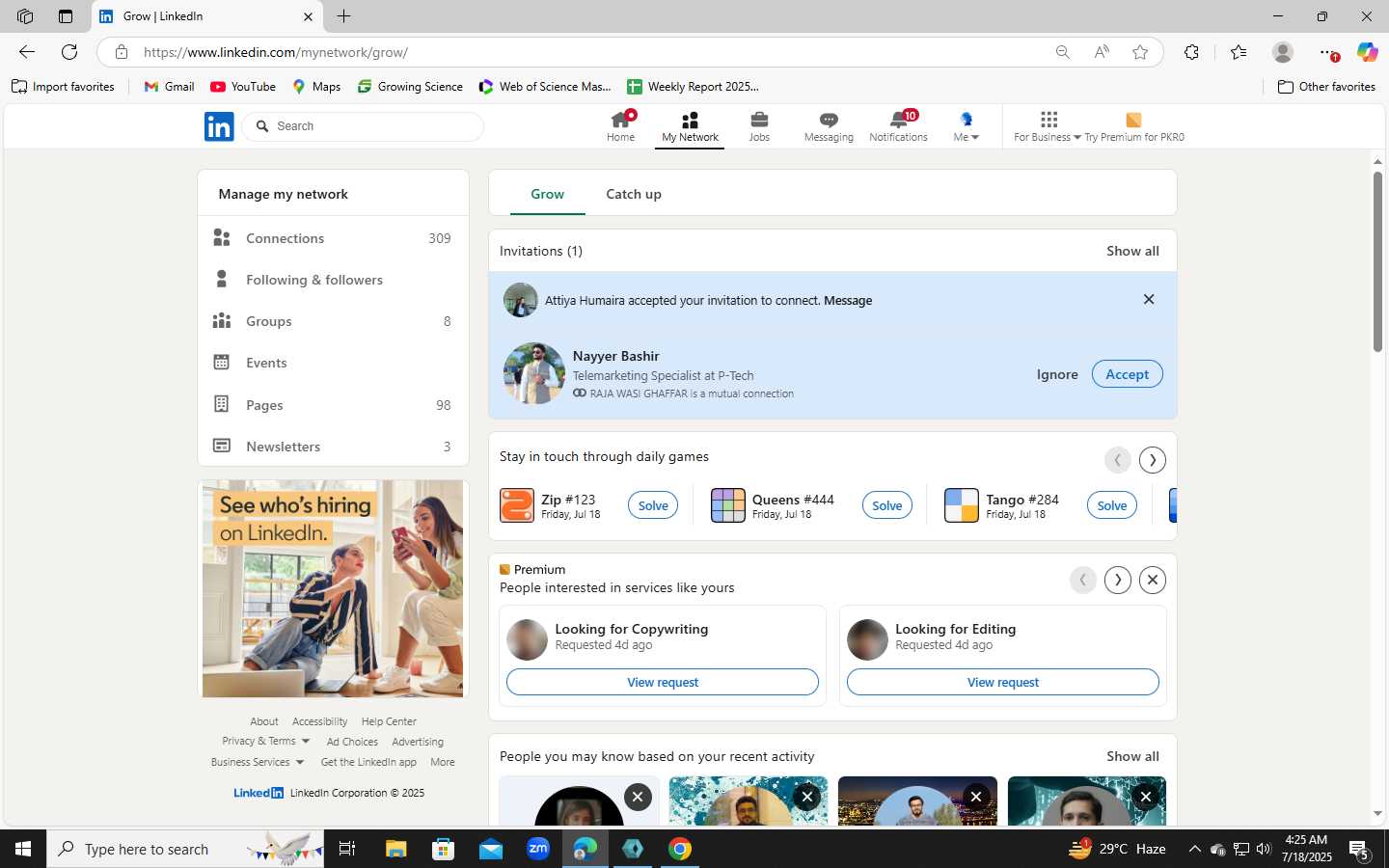1389x868 pixels.
Task: Click the Tango game icon
Action: click(961, 505)
